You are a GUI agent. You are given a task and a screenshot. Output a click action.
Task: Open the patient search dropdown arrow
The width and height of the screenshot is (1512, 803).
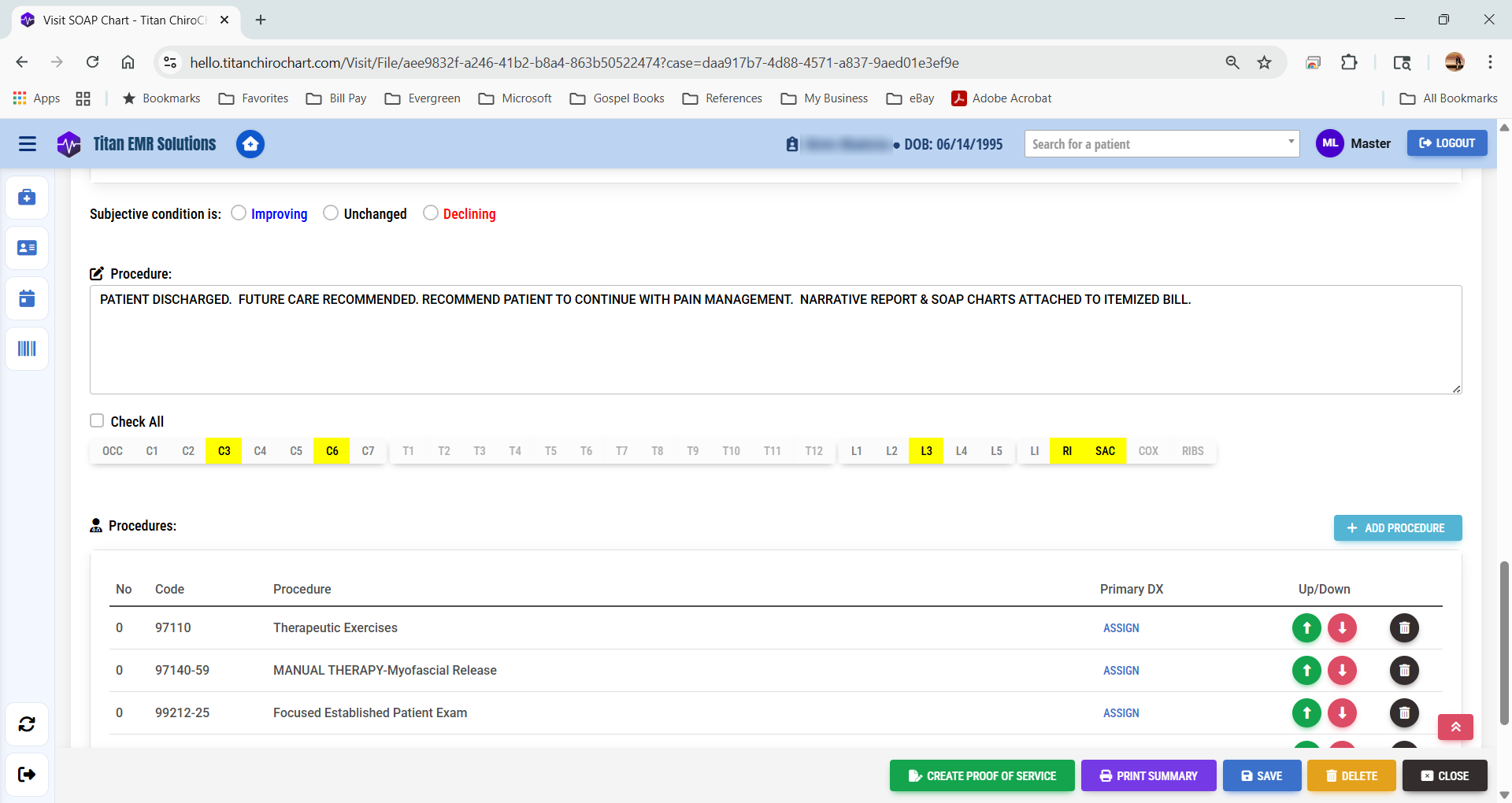tap(1290, 143)
